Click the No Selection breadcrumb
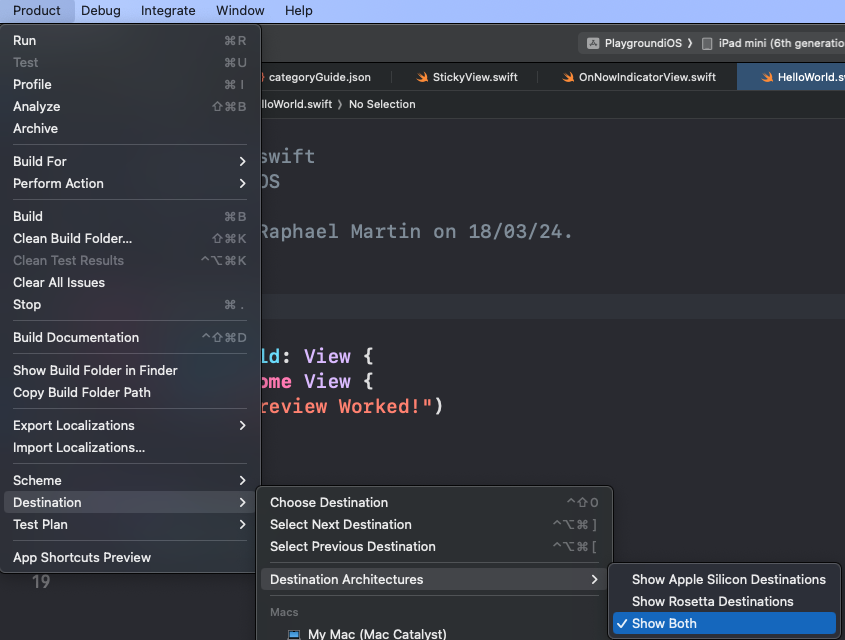The height and width of the screenshot is (640, 845). point(382,104)
